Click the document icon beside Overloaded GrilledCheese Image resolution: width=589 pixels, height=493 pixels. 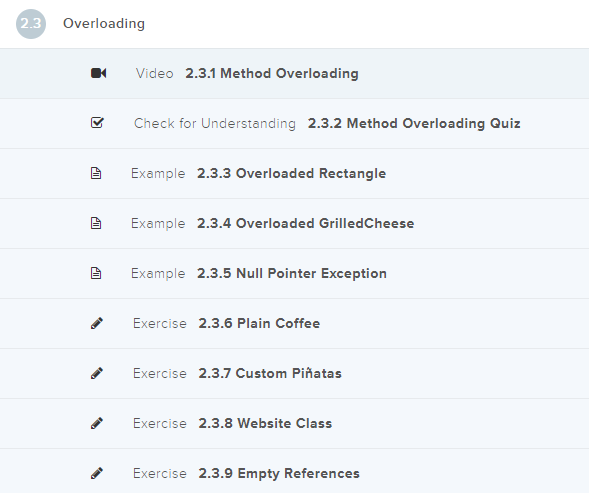tap(96, 223)
